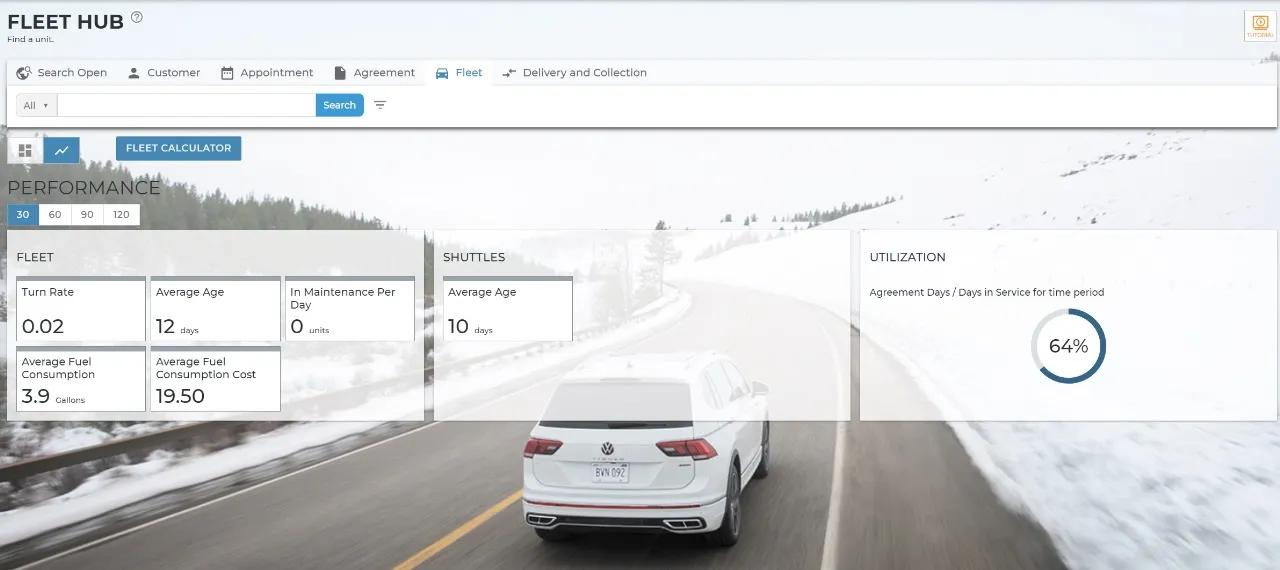
Task: Open the Customer tab
Action: pos(164,73)
